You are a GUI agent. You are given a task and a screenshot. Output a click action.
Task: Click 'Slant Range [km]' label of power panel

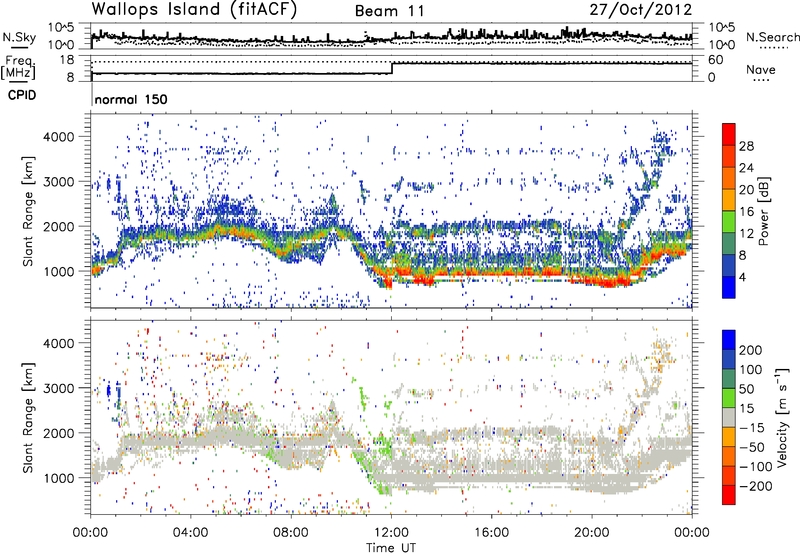click(28, 211)
